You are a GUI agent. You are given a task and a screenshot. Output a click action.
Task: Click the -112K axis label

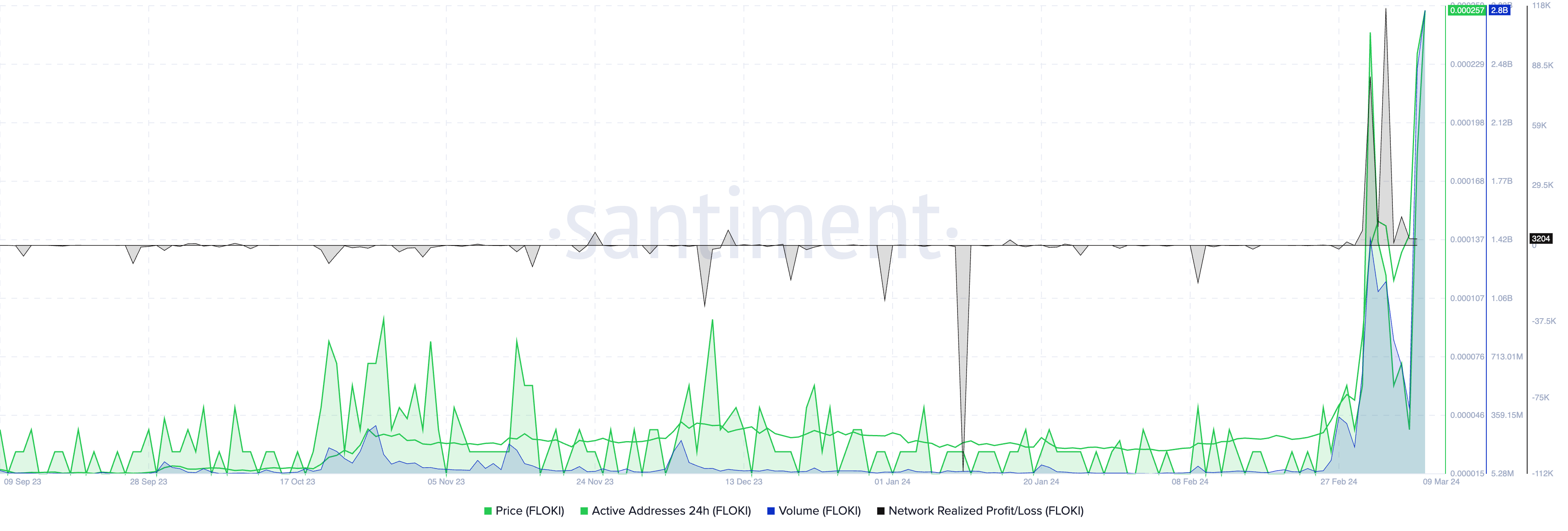coord(1542,473)
